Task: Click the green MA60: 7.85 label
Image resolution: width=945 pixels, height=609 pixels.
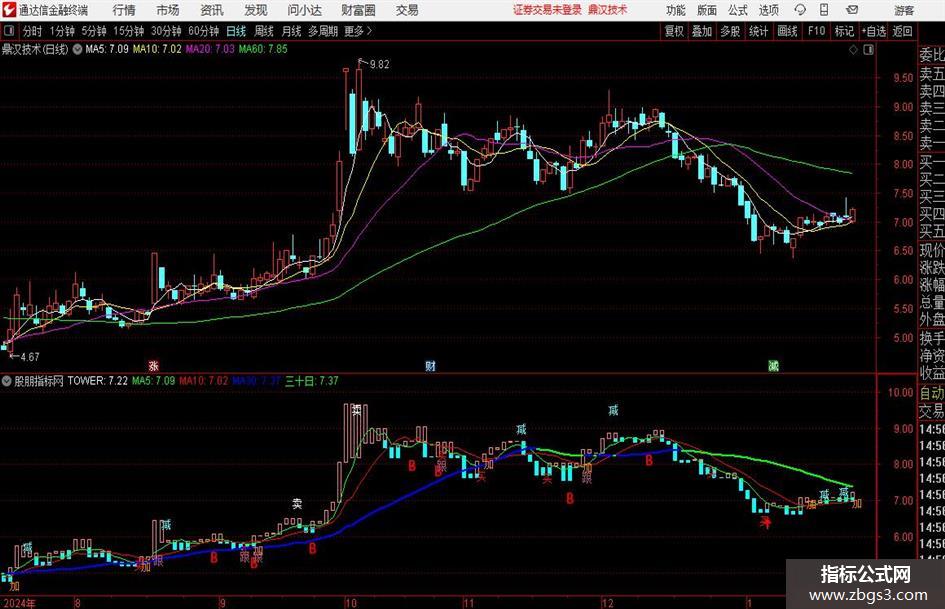Action: pos(263,49)
